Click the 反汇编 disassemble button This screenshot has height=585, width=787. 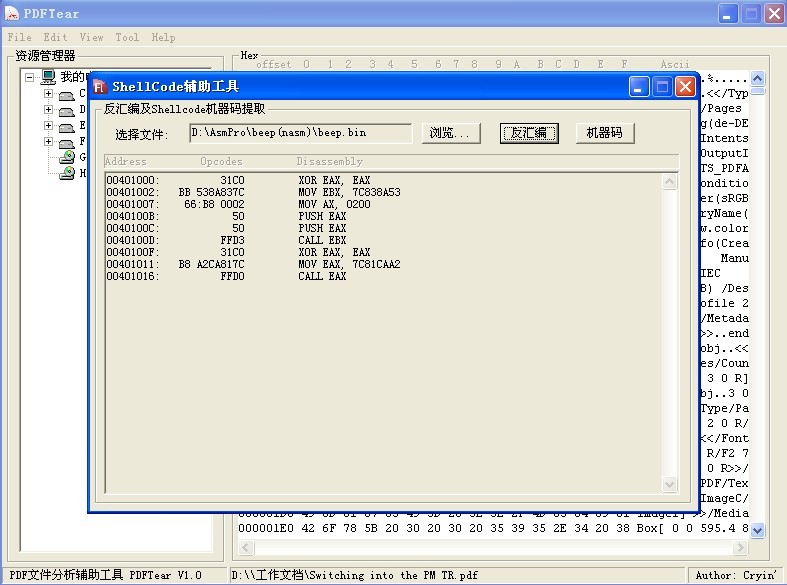pyautogui.click(x=529, y=133)
